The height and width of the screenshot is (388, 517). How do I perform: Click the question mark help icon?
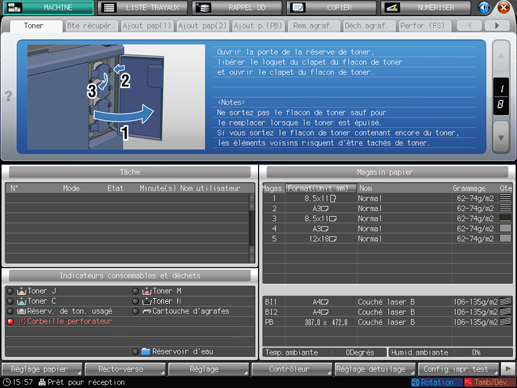(8, 96)
